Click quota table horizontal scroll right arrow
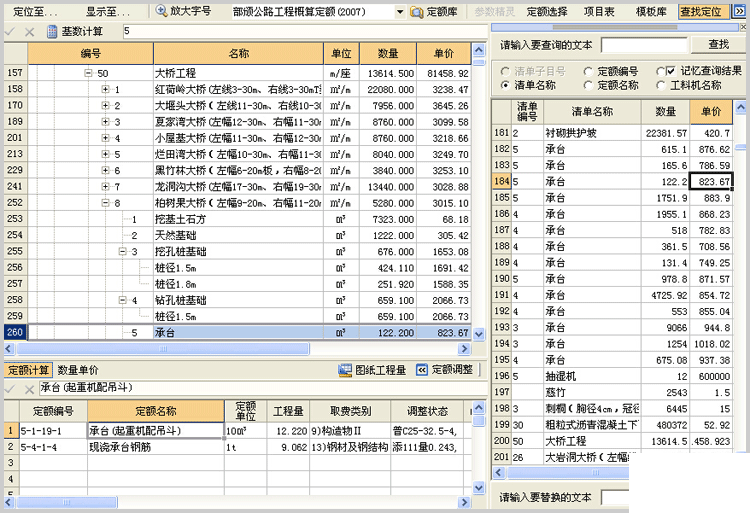750x513 pixels. click(464, 502)
